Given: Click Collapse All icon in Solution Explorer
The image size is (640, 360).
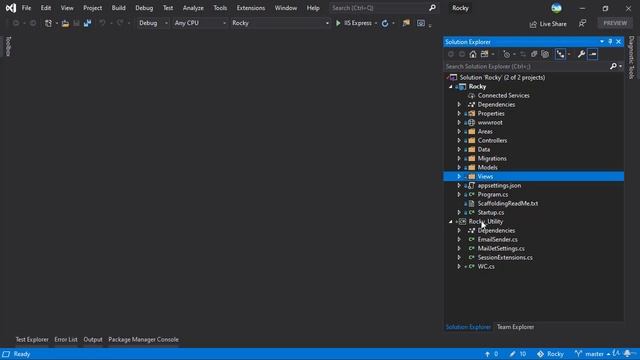Looking at the screenshot, I should 534,54.
